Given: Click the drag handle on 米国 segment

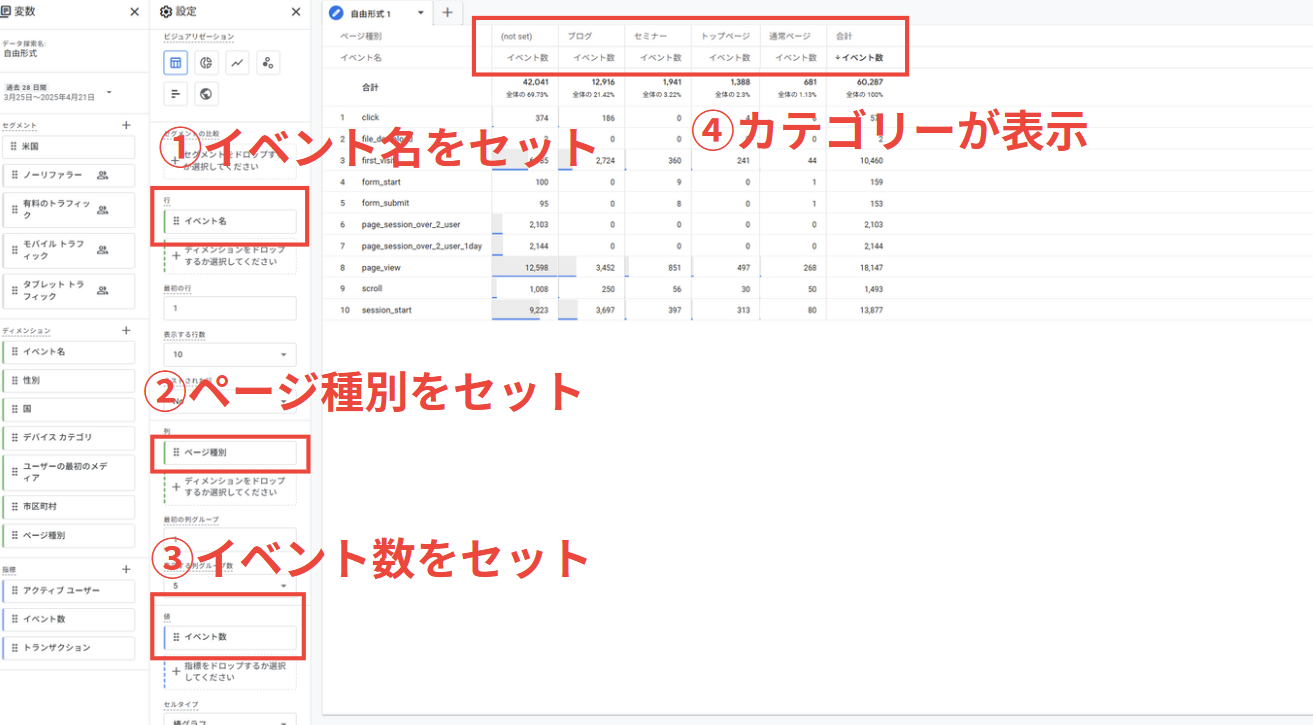Looking at the screenshot, I should tap(15, 146).
